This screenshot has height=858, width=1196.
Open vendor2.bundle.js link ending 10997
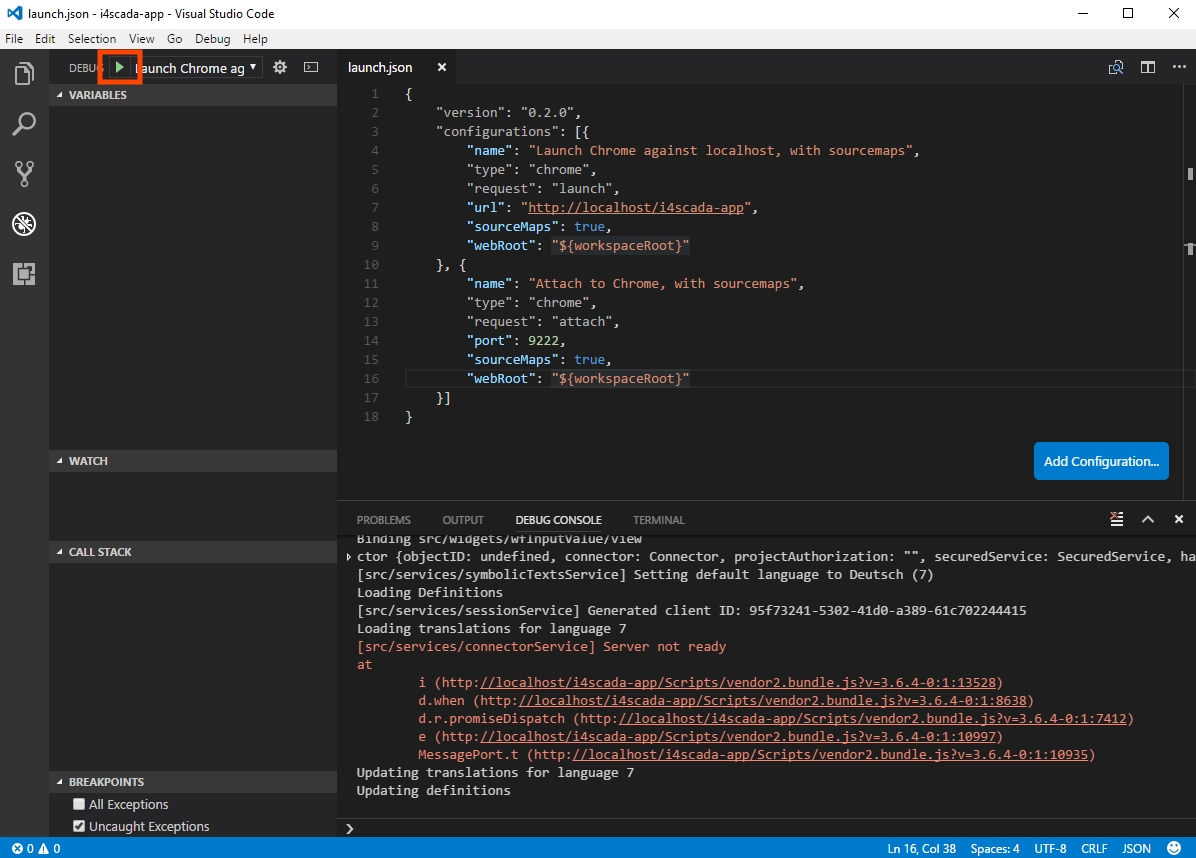point(738,737)
